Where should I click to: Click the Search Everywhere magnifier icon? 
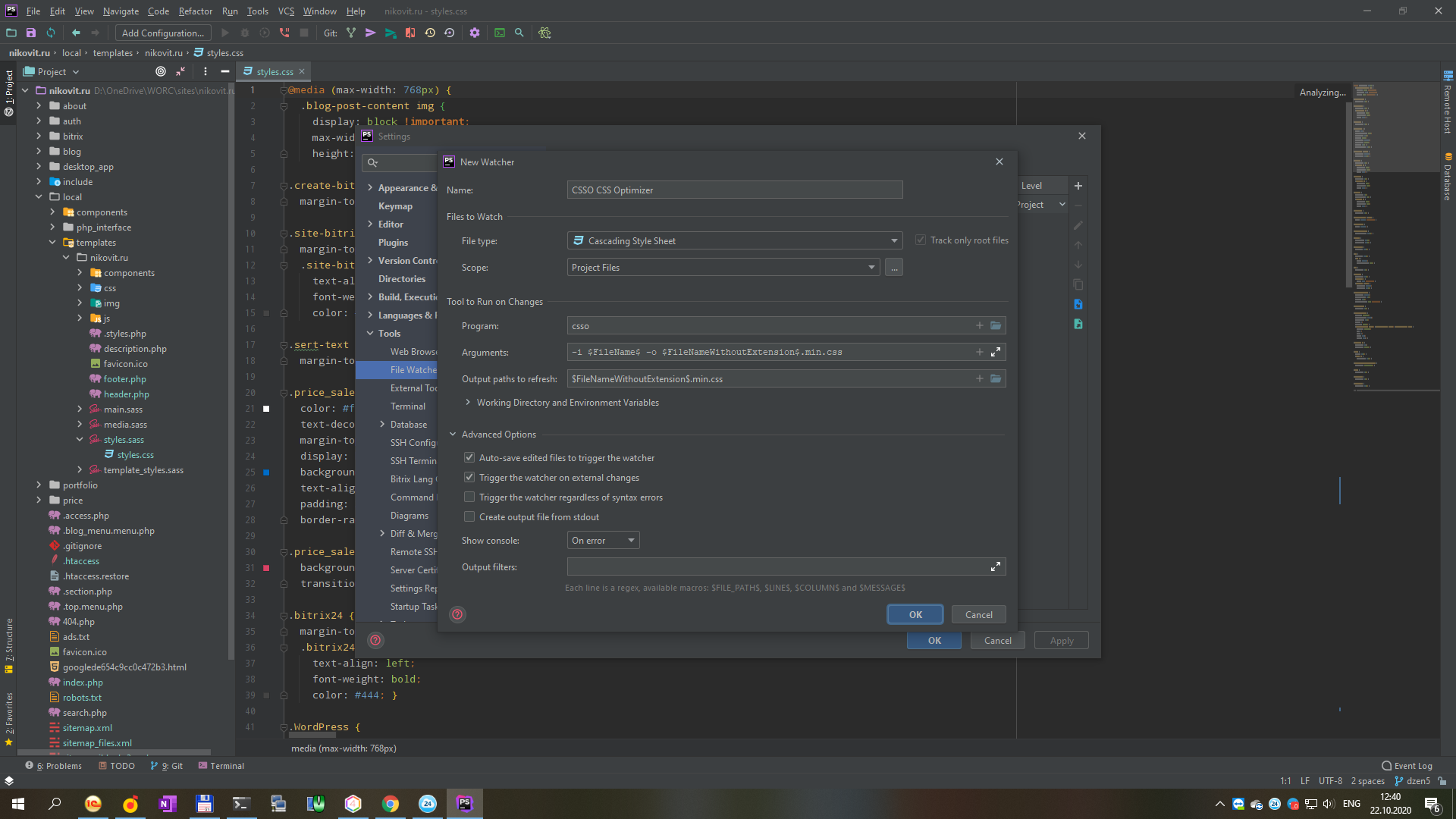click(519, 33)
